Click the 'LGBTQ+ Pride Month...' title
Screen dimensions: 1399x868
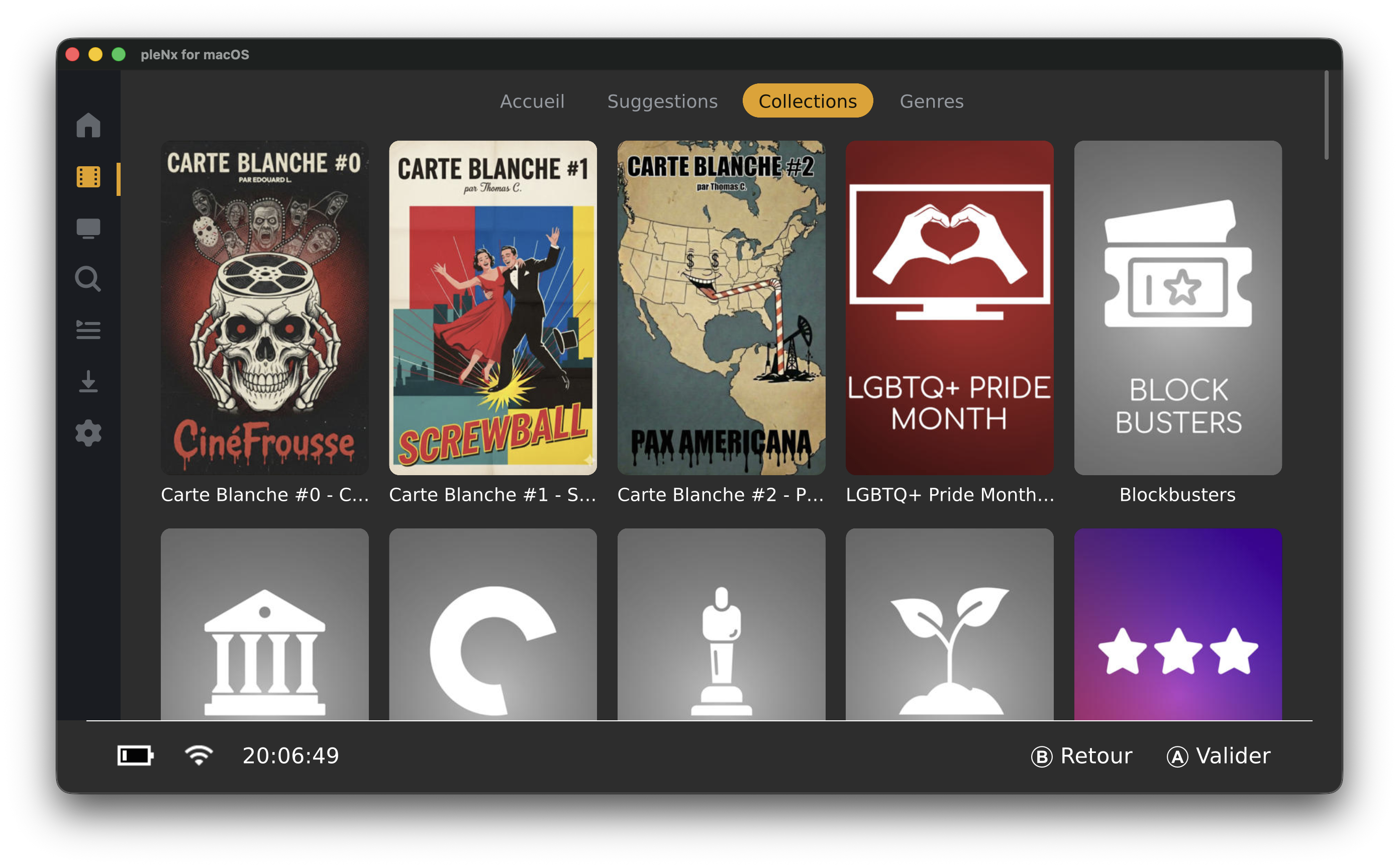tap(949, 494)
